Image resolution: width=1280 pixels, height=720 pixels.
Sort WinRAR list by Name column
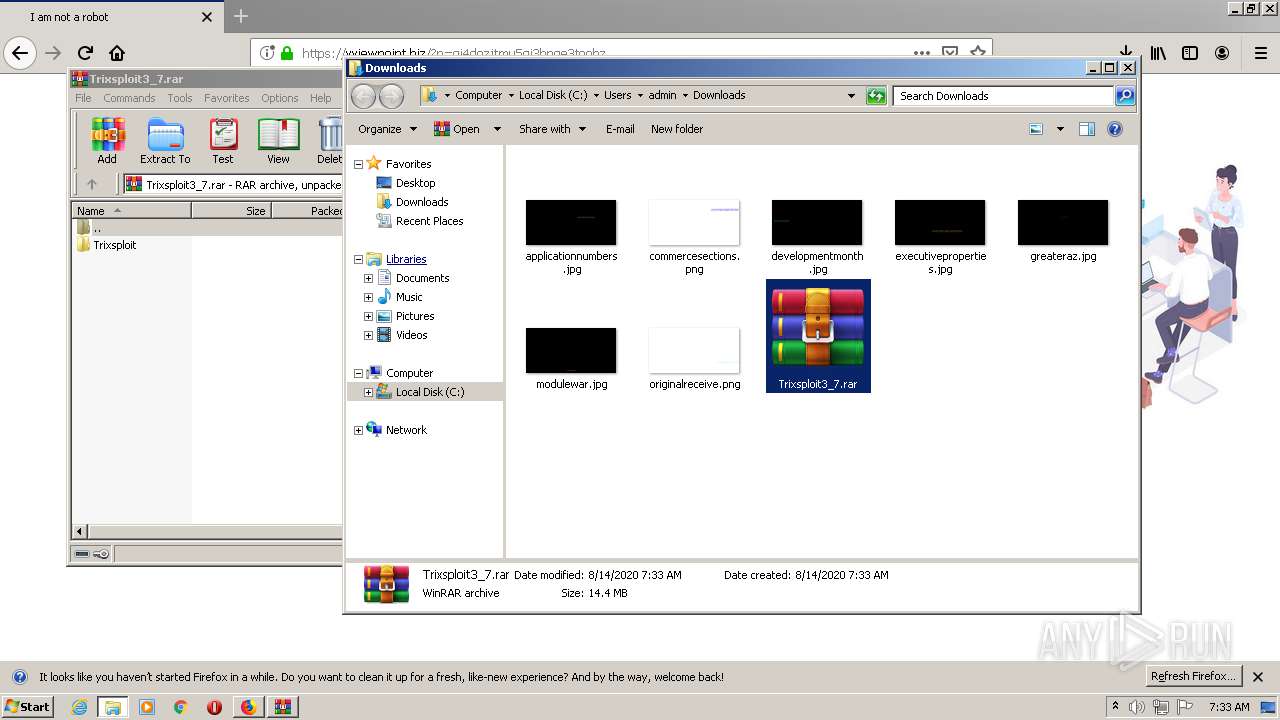coord(131,211)
